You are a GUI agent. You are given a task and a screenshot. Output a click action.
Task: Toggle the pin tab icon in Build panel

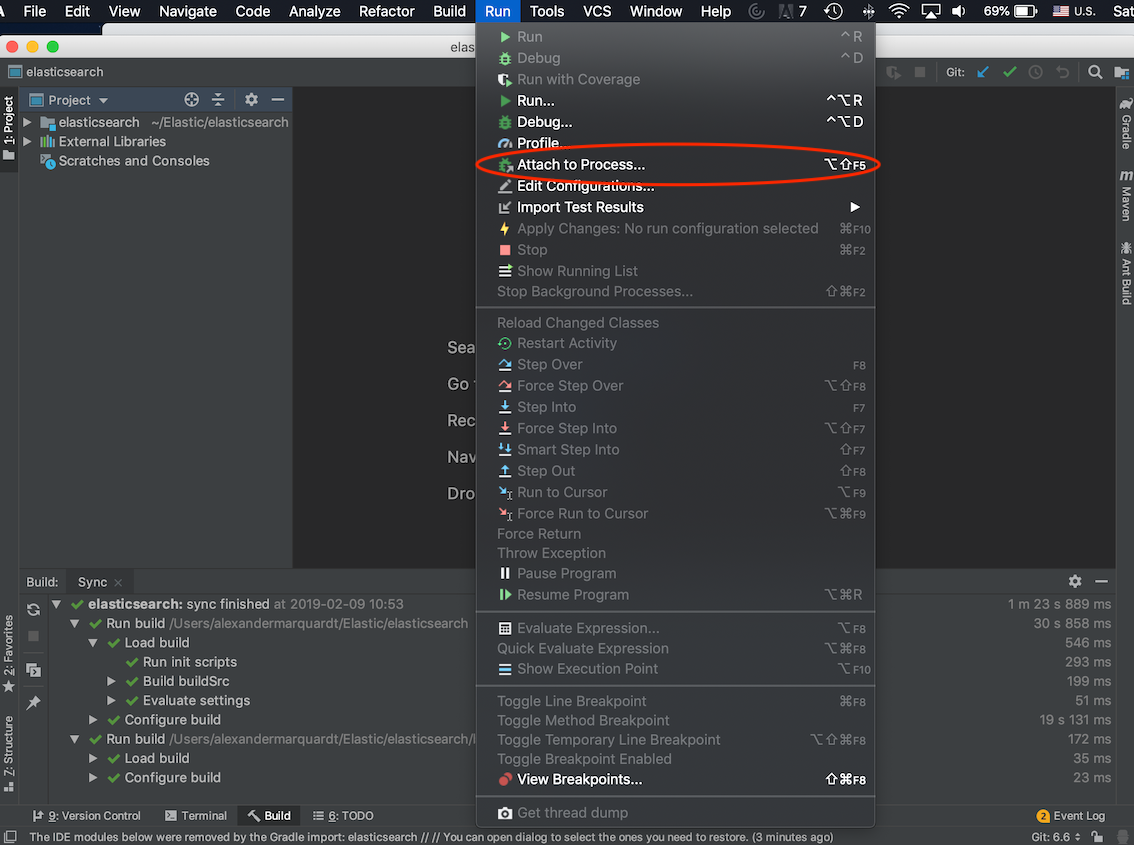(33, 702)
